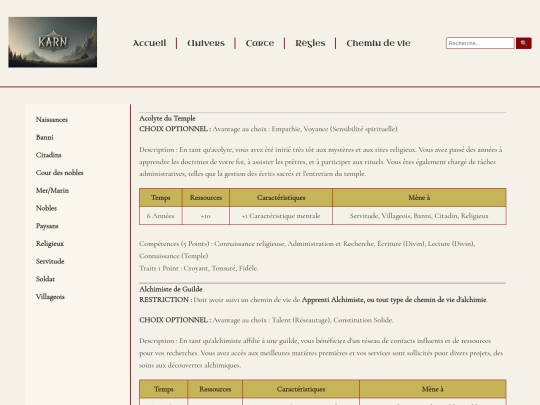Image resolution: width=540 pixels, height=405 pixels.
Task: Open the Citadins sidebar link
Action: (49, 155)
